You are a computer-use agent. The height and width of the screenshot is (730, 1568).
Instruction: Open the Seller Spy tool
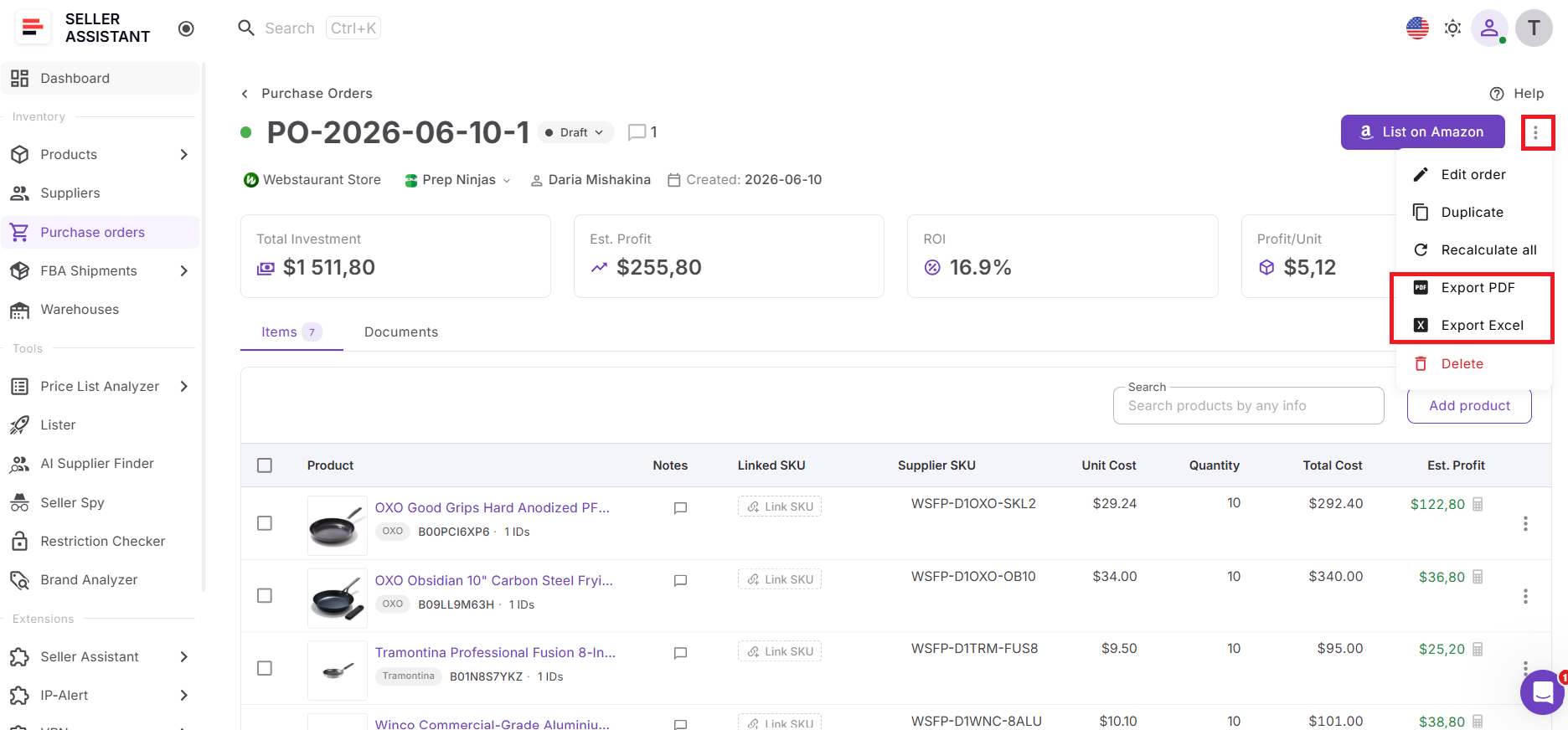[101, 502]
